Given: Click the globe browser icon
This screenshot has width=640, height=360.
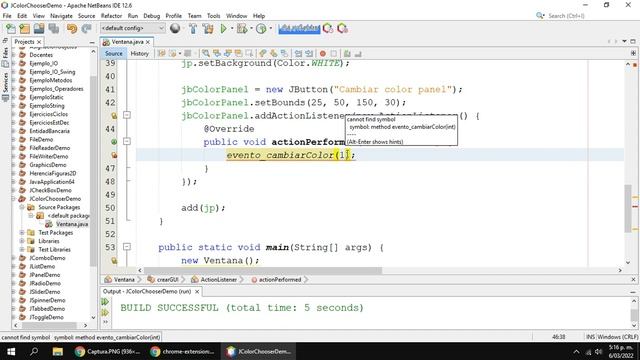Looking at the screenshot, I should (175, 29).
